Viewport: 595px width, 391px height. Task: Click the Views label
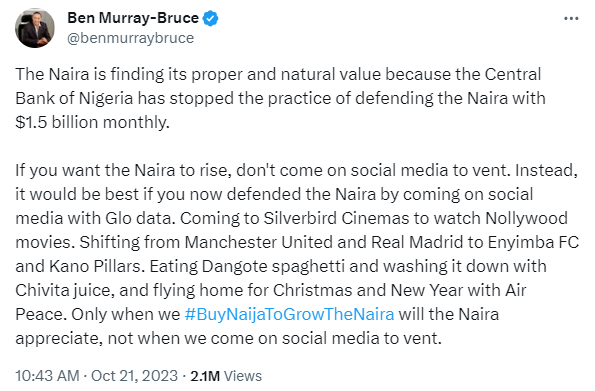(x=243, y=376)
